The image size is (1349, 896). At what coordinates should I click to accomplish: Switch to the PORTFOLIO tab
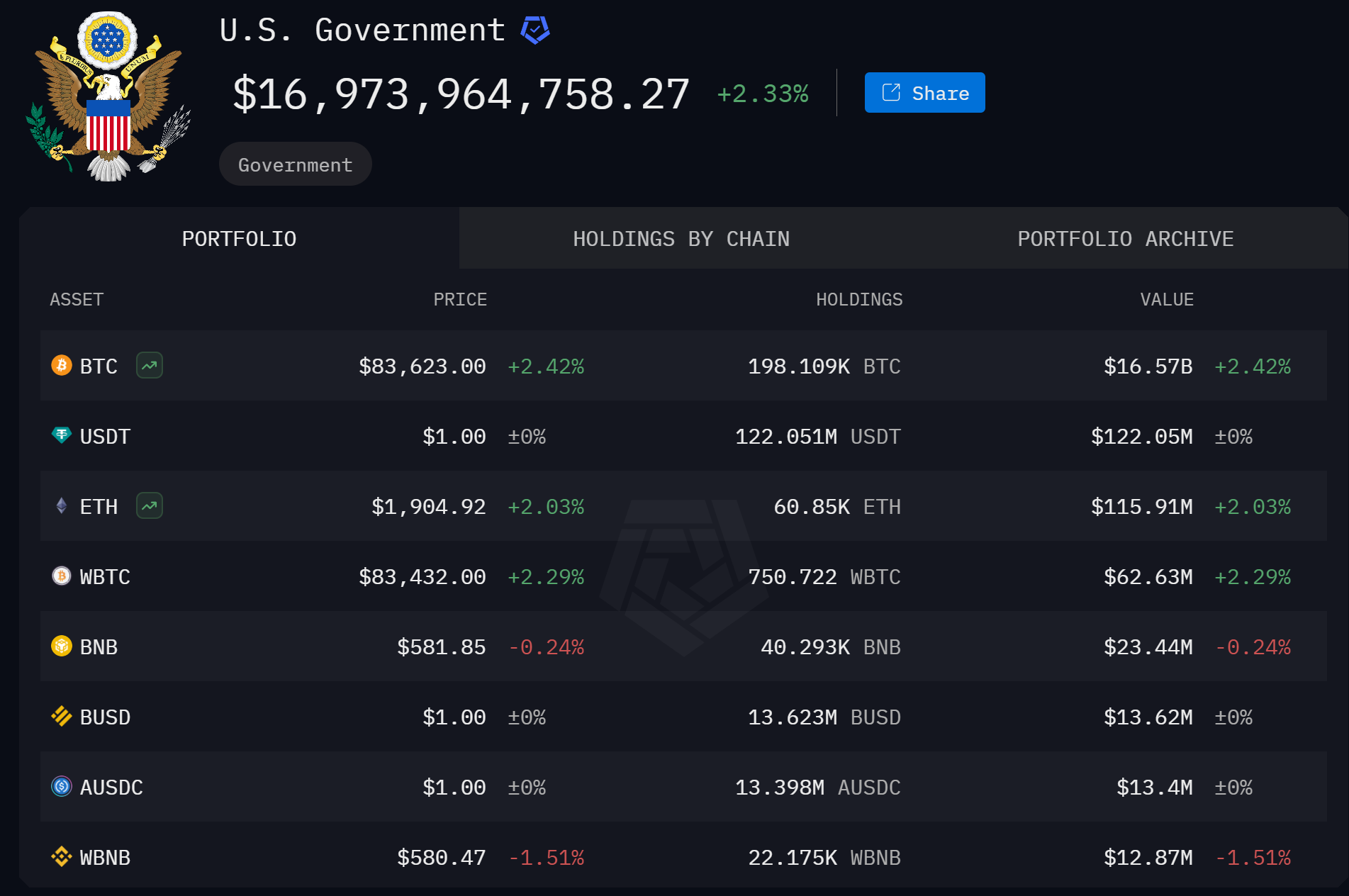[x=240, y=238]
